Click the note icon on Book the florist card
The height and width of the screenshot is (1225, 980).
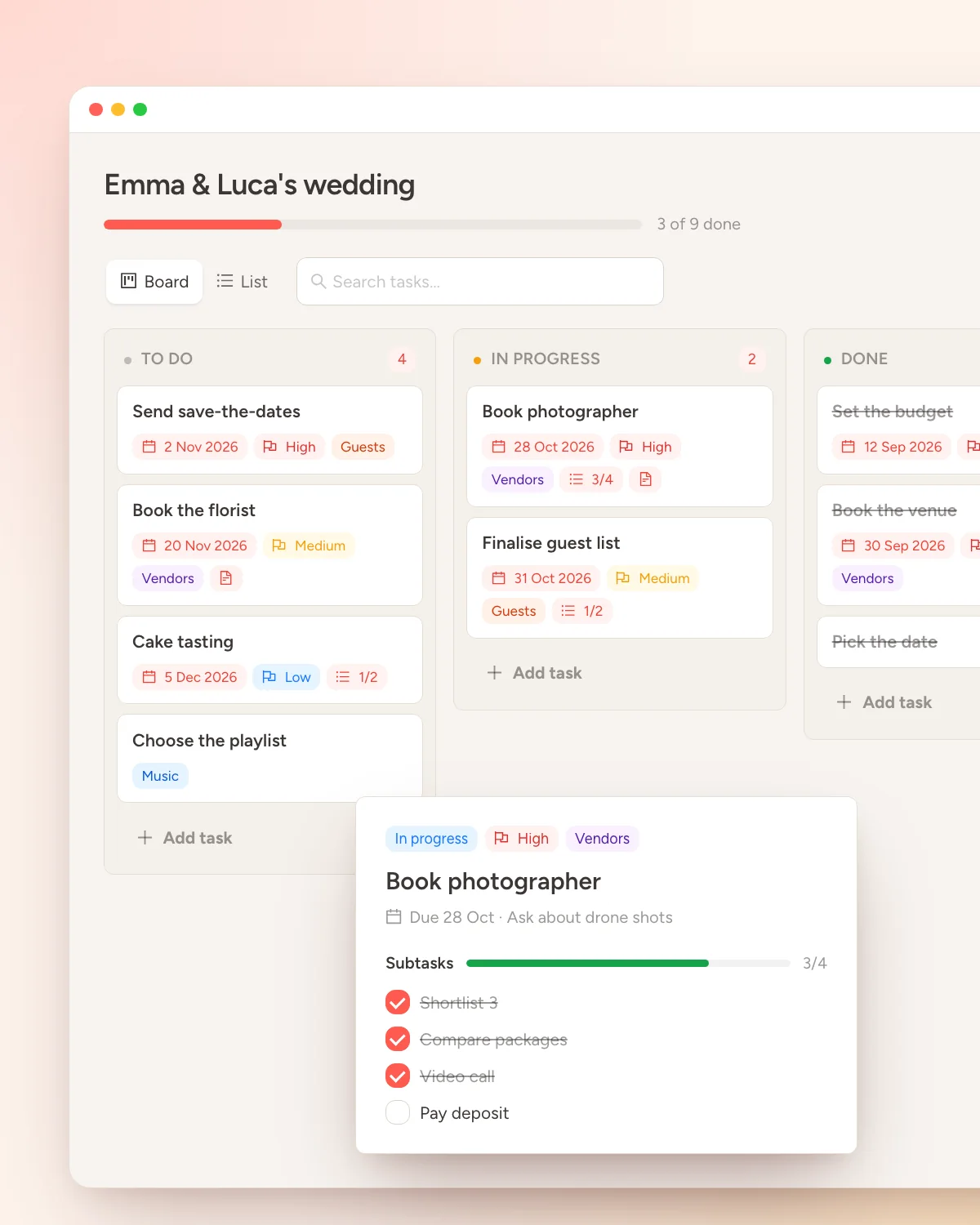tap(226, 578)
